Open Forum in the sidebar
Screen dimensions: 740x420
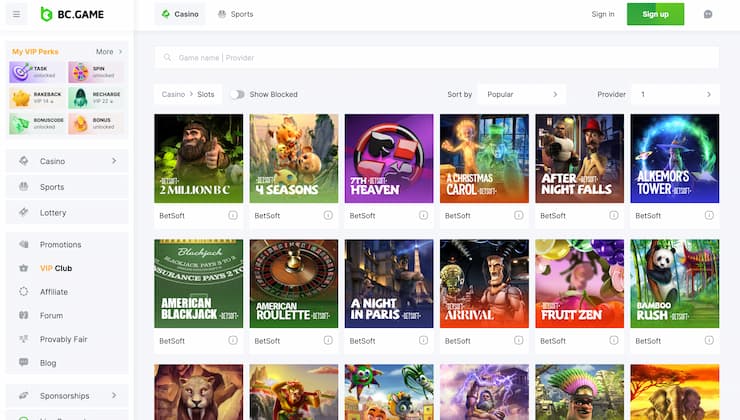tap(67, 315)
